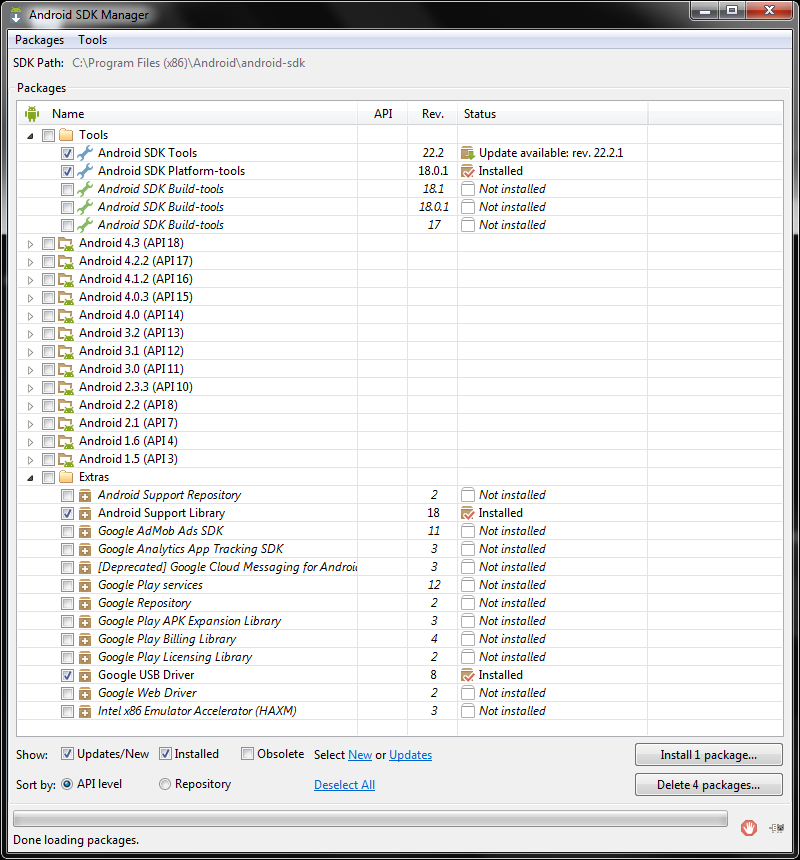Click the wrench icon beside Android SDK Platform-tools
The height and width of the screenshot is (860, 800).
(x=84, y=171)
